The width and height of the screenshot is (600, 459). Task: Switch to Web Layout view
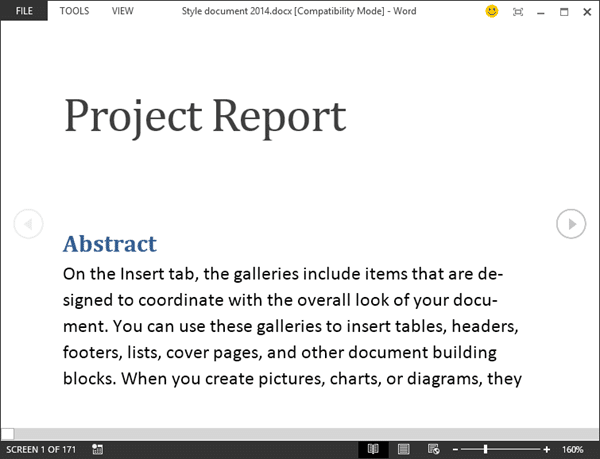(x=433, y=450)
